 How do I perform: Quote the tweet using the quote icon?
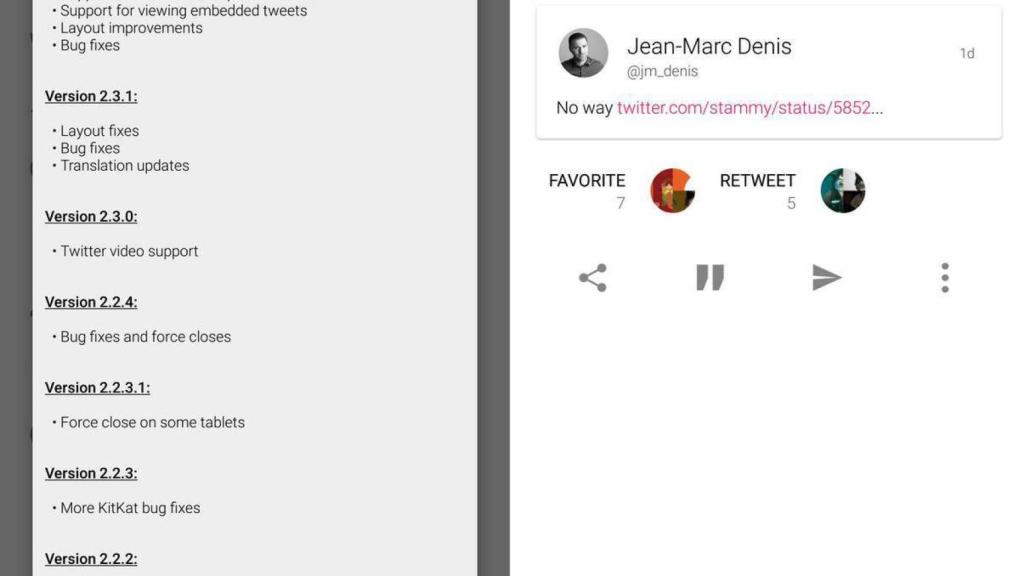pos(710,278)
